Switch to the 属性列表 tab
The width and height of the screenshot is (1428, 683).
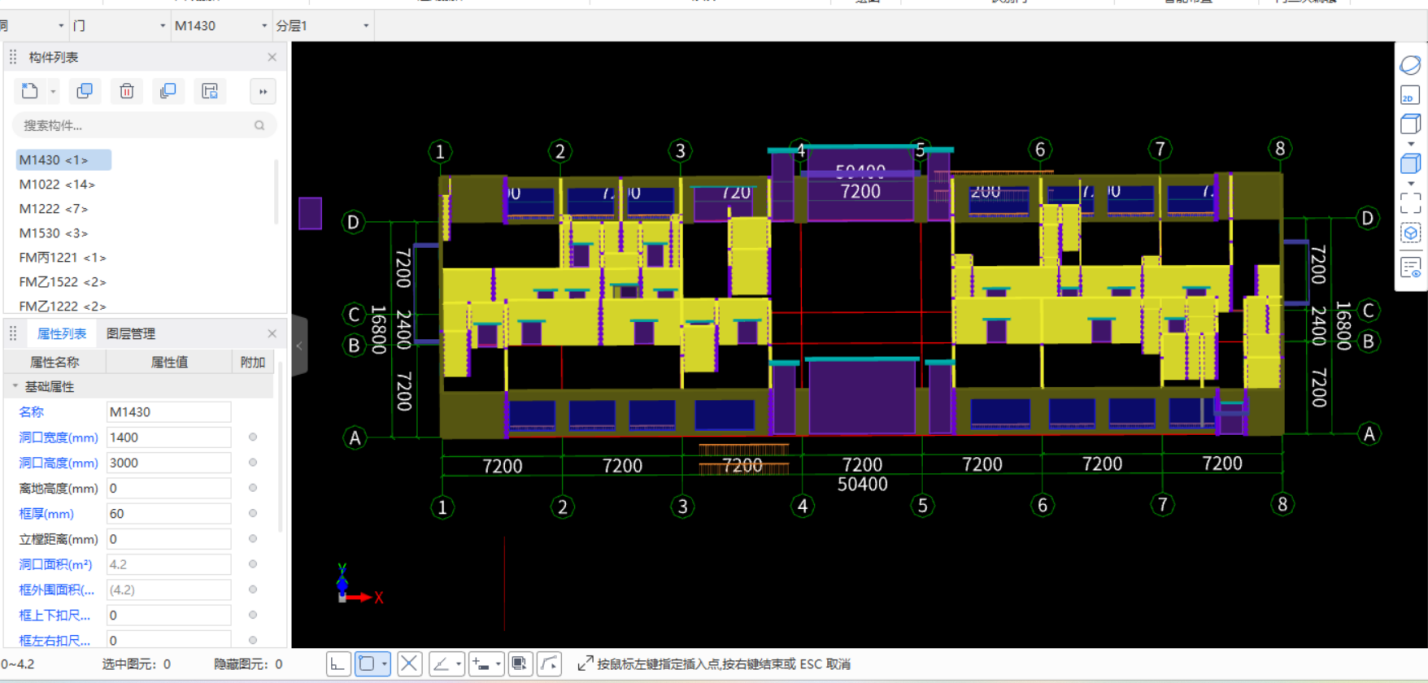(62, 334)
